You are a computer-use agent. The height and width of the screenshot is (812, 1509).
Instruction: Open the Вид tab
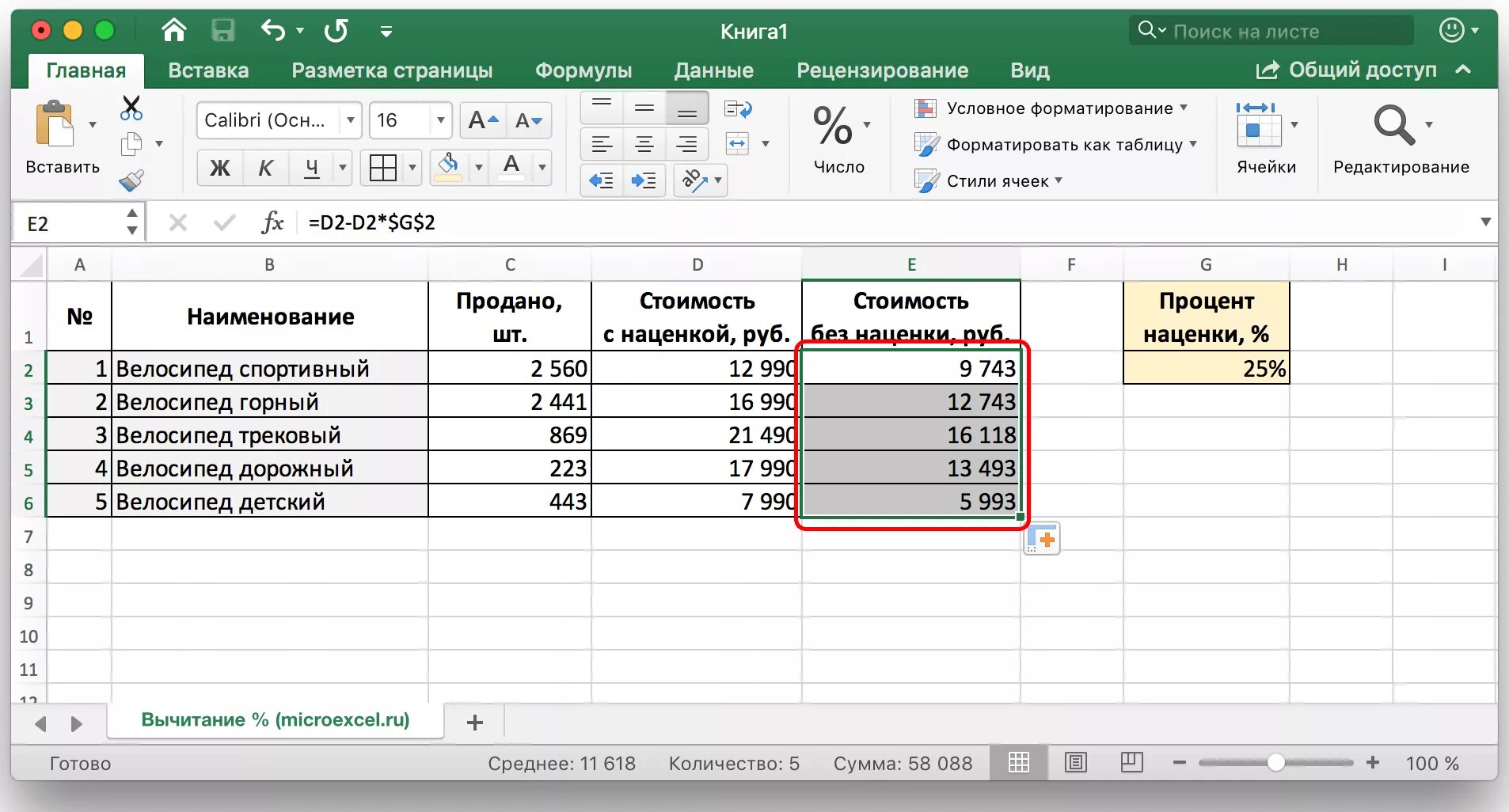(x=1029, y=70)
